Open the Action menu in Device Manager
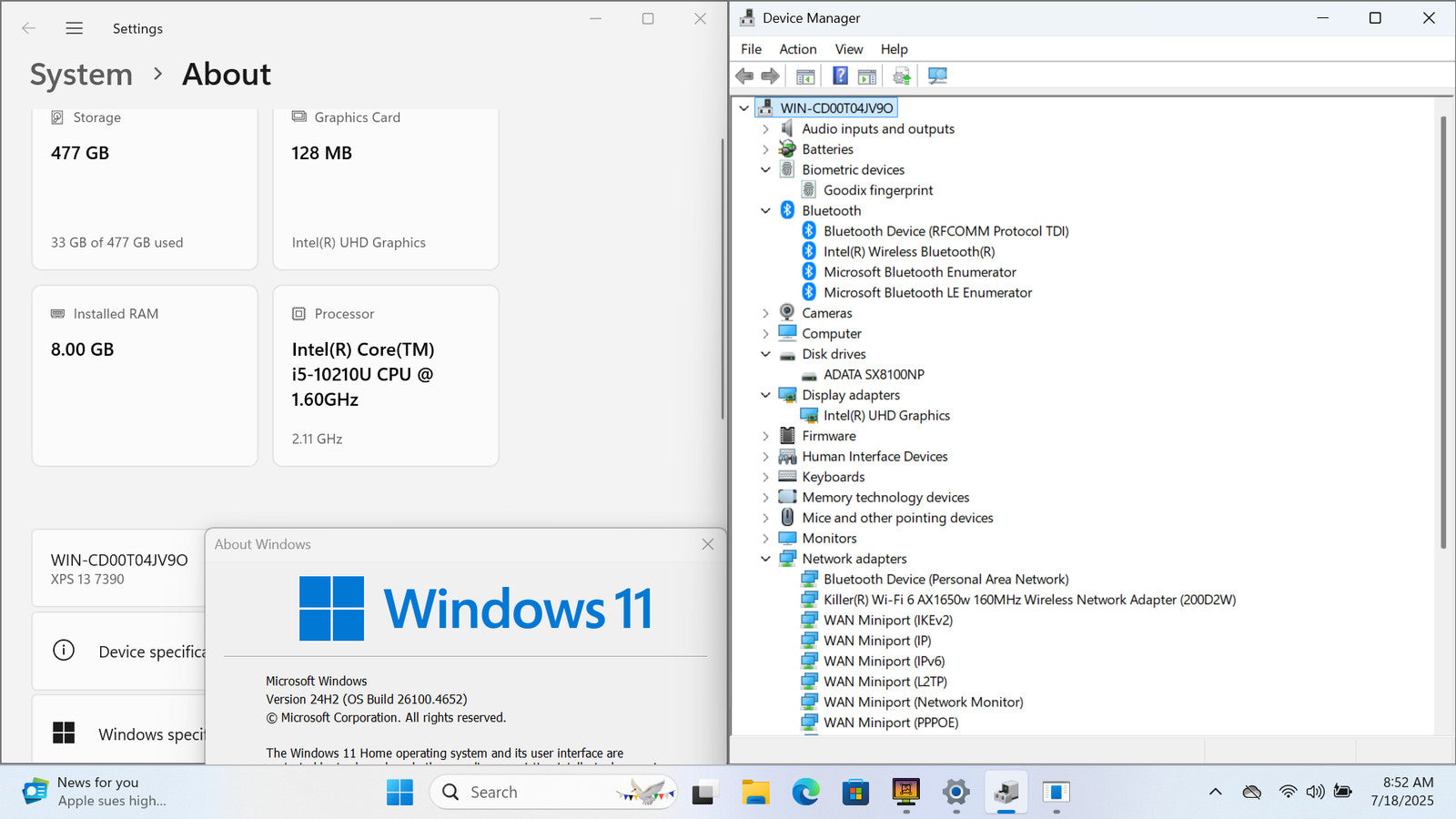Image resolution: width=1456 pixels, height=819 pixels. pos(797,49)
